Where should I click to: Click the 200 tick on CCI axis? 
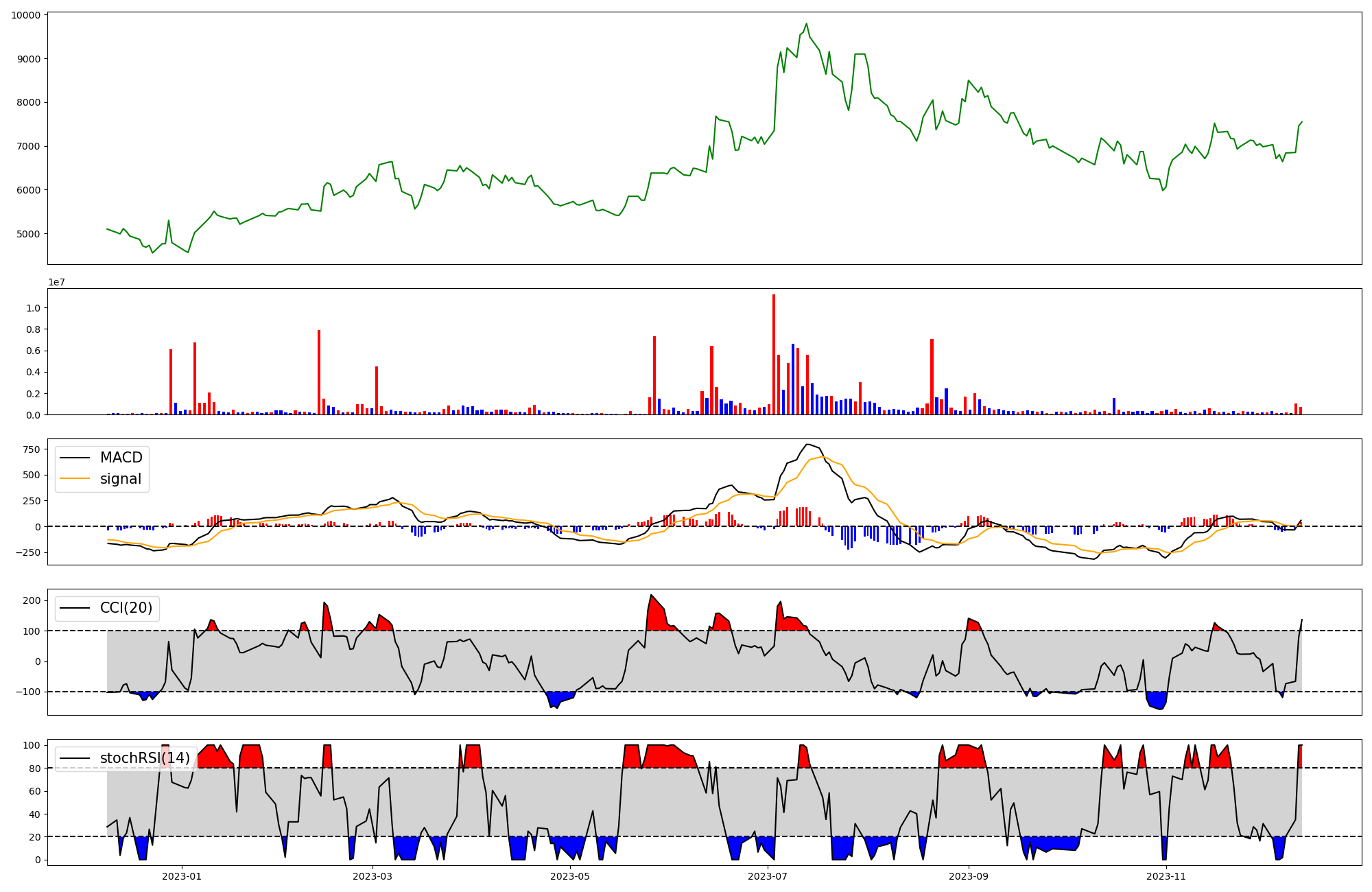[x=32, y=600]
